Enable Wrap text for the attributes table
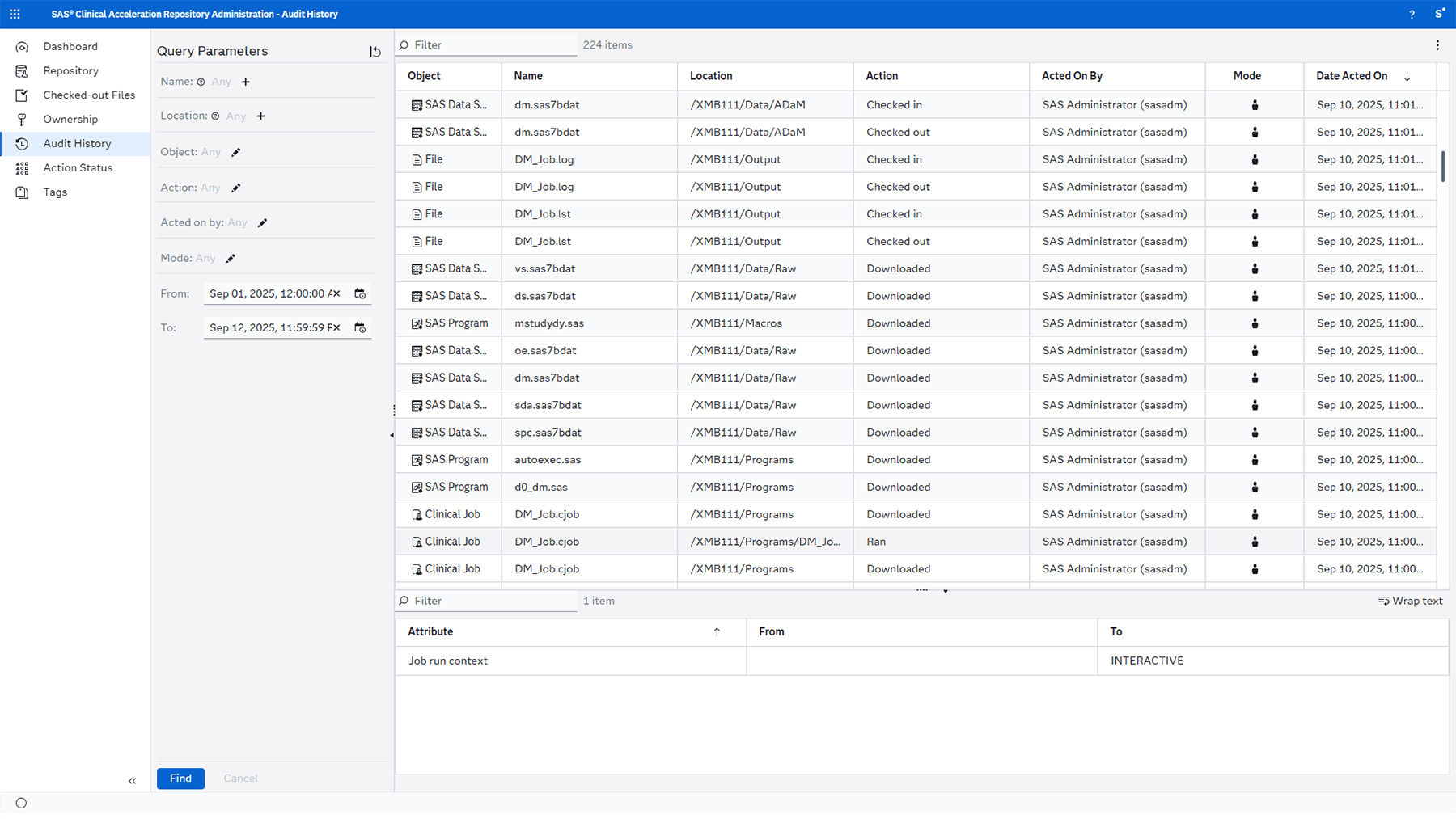 1410,601
